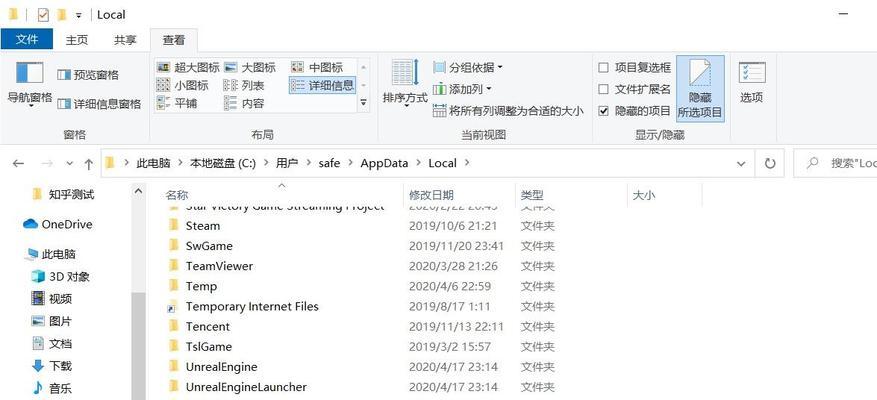Select 平铺 tiles layout
This screenshot has height=400, width=877.
click(x=177, y=103)
